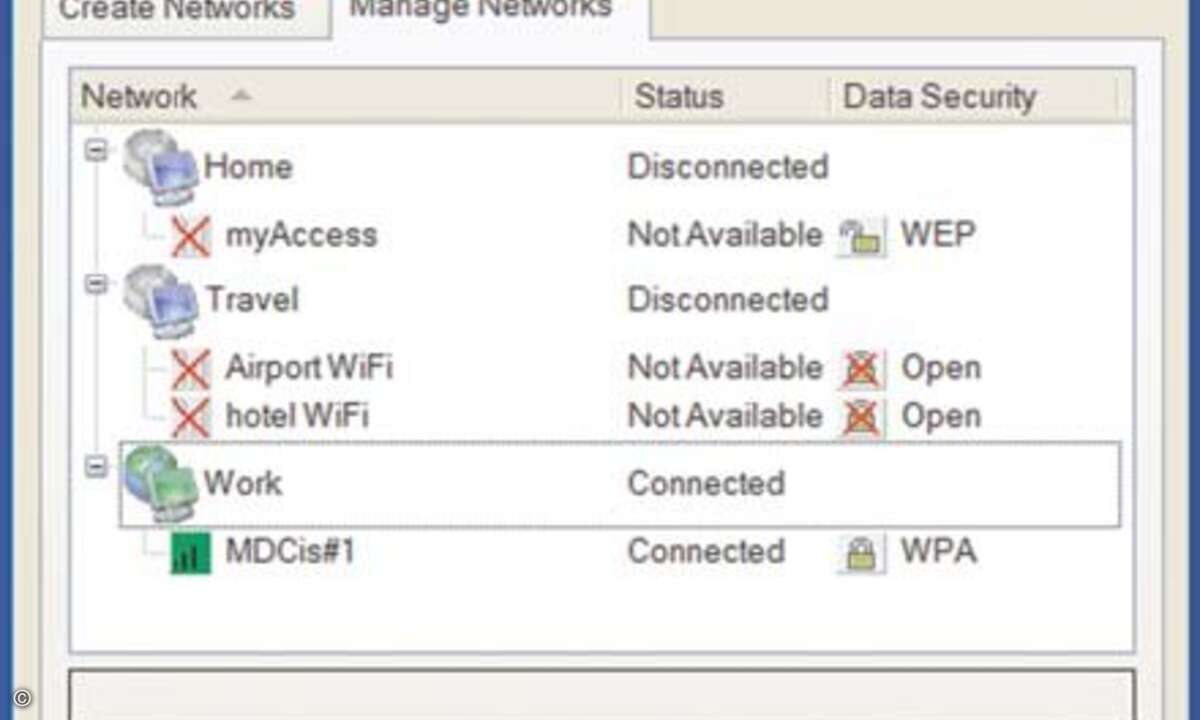
Task: Select the Manage Networks tab
Action: [481, 10]
